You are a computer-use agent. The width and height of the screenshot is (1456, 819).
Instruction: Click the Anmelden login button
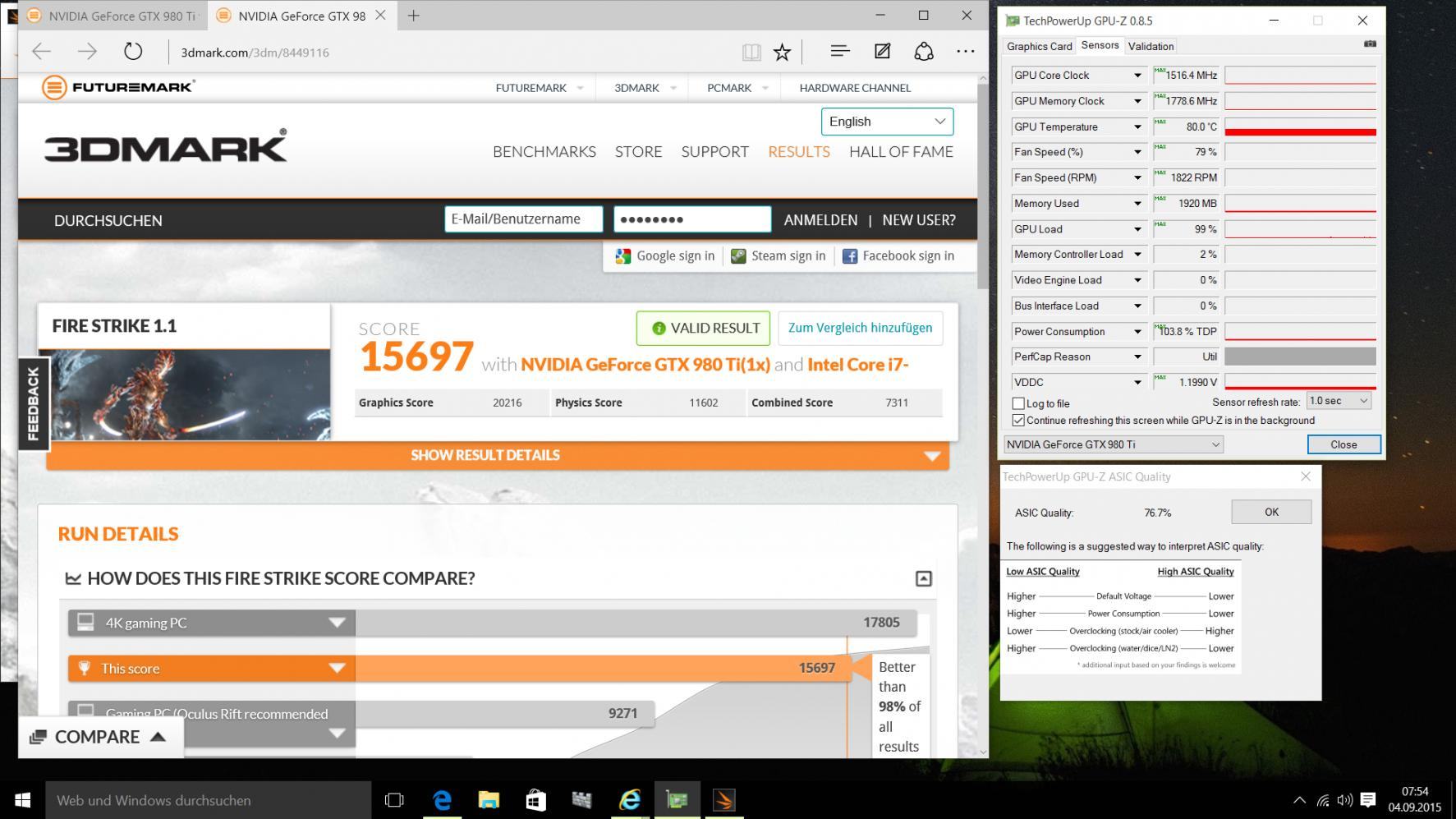pos(820,220)
